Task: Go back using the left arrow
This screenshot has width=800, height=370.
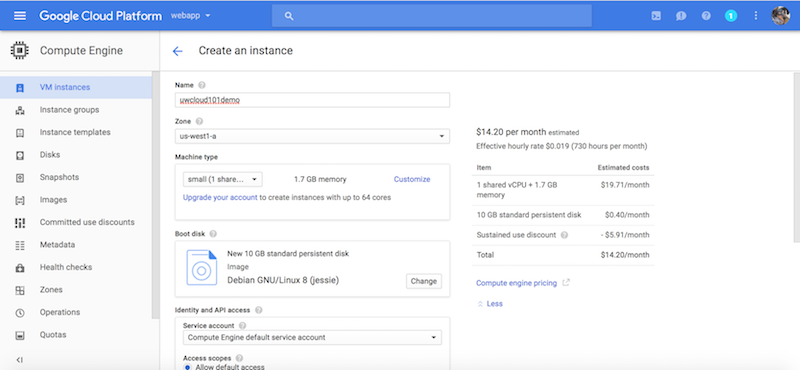Action: pos(177,51)
